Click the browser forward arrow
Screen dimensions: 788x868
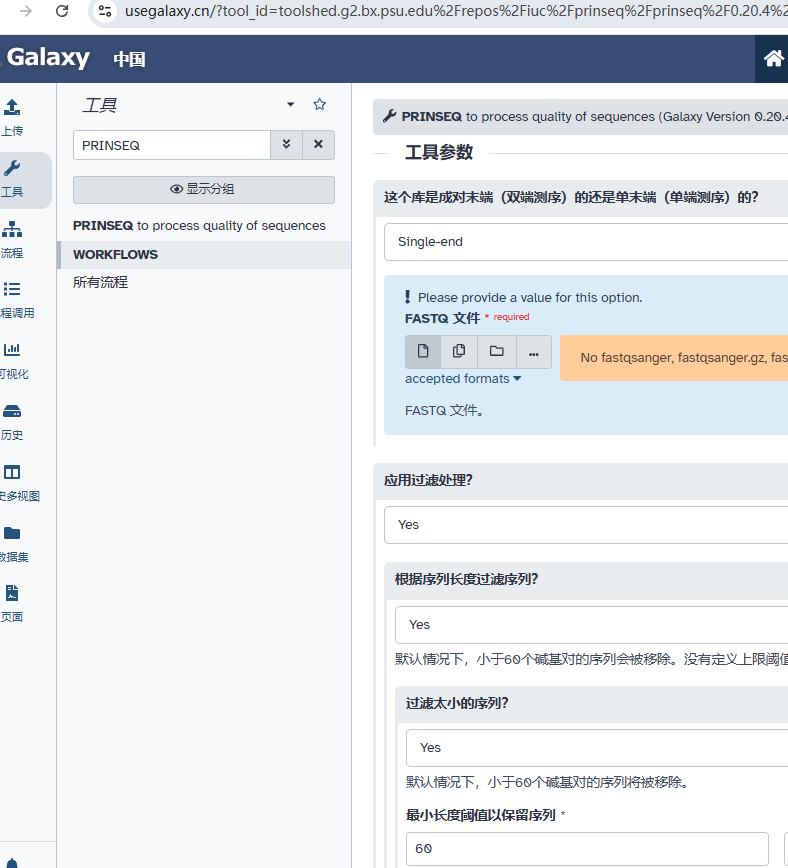click(x=25, y=11)
